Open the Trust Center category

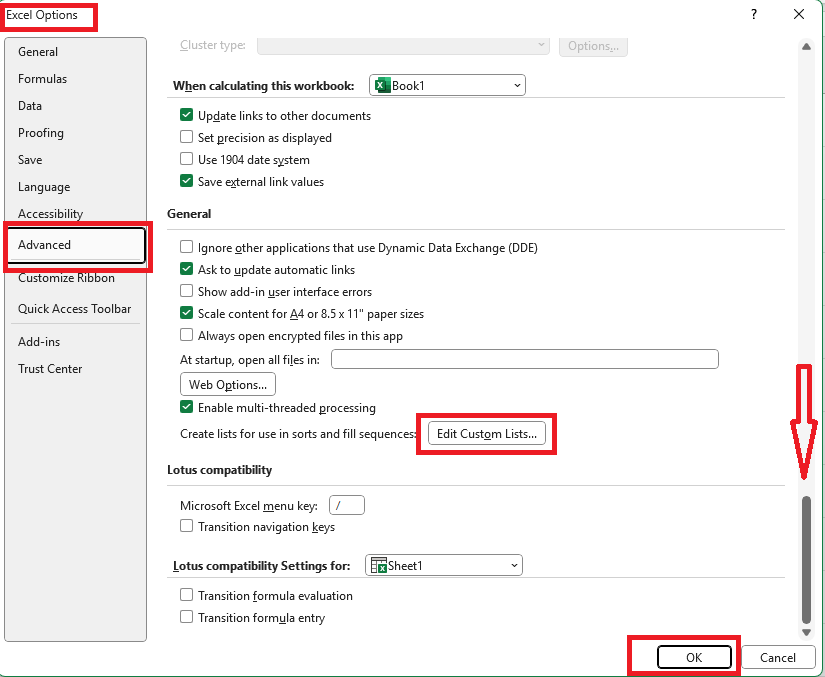(50, 369)
